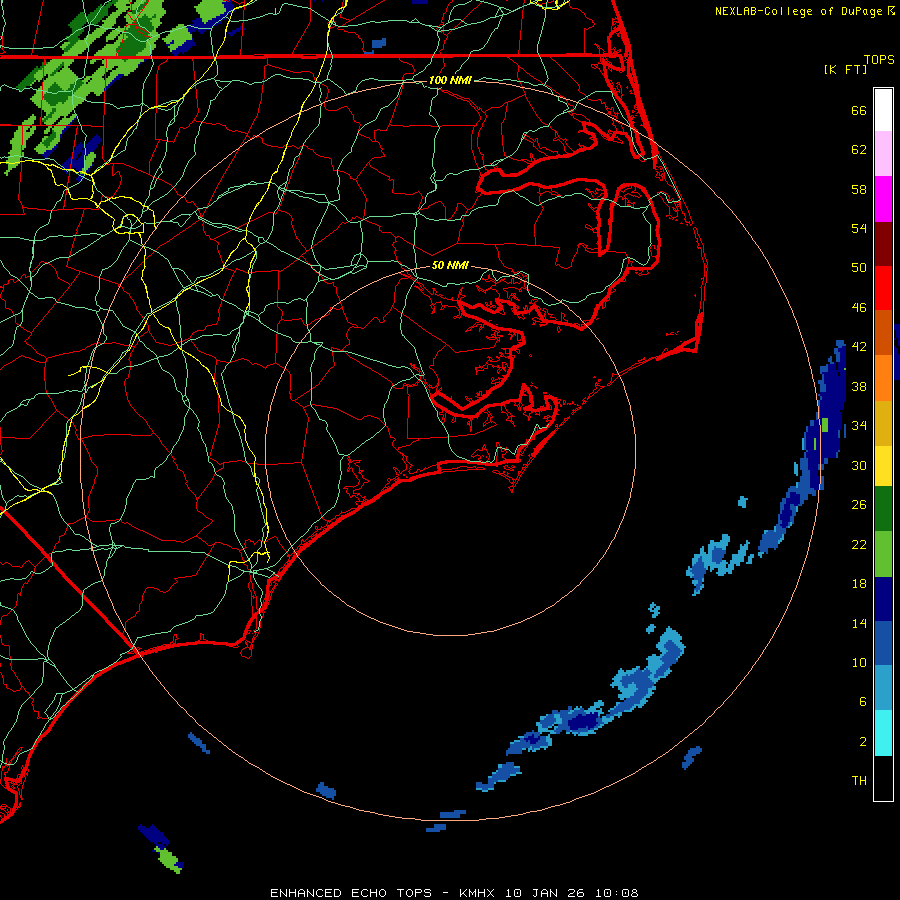Click the KMHX station identifier
The height and width of the screenshot is (900, 900).
(479, 893)
